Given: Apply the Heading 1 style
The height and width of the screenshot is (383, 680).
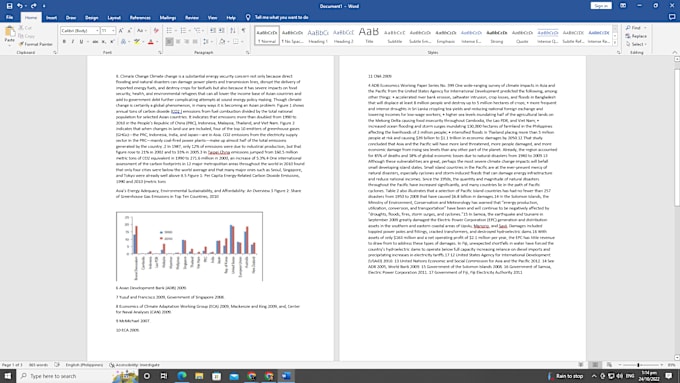Looking at the screenshot, I should click(x=318, y=36).
